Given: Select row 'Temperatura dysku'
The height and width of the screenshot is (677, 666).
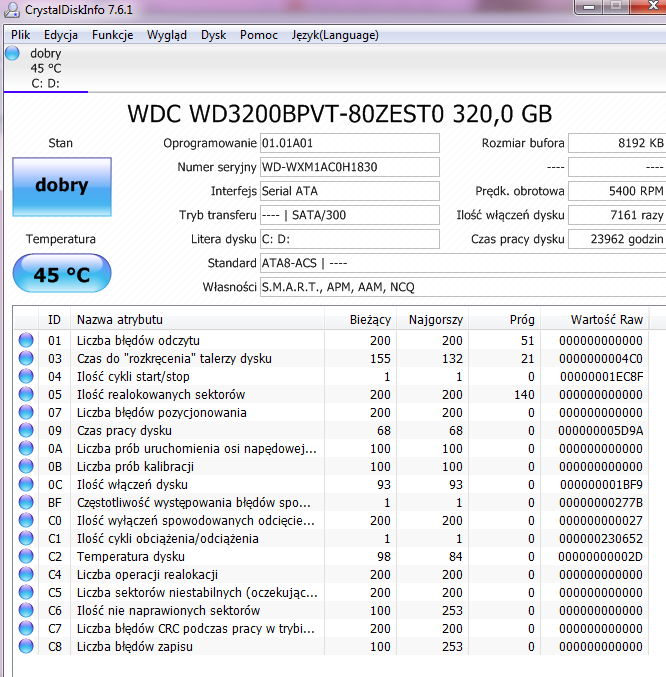Looking at the screenshot, I should click(331, 557).
